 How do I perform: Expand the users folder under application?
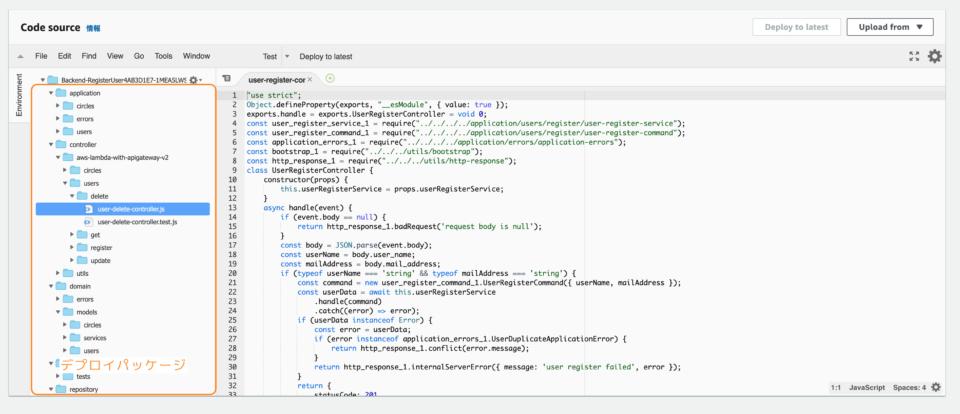click(x=58, y=132)
